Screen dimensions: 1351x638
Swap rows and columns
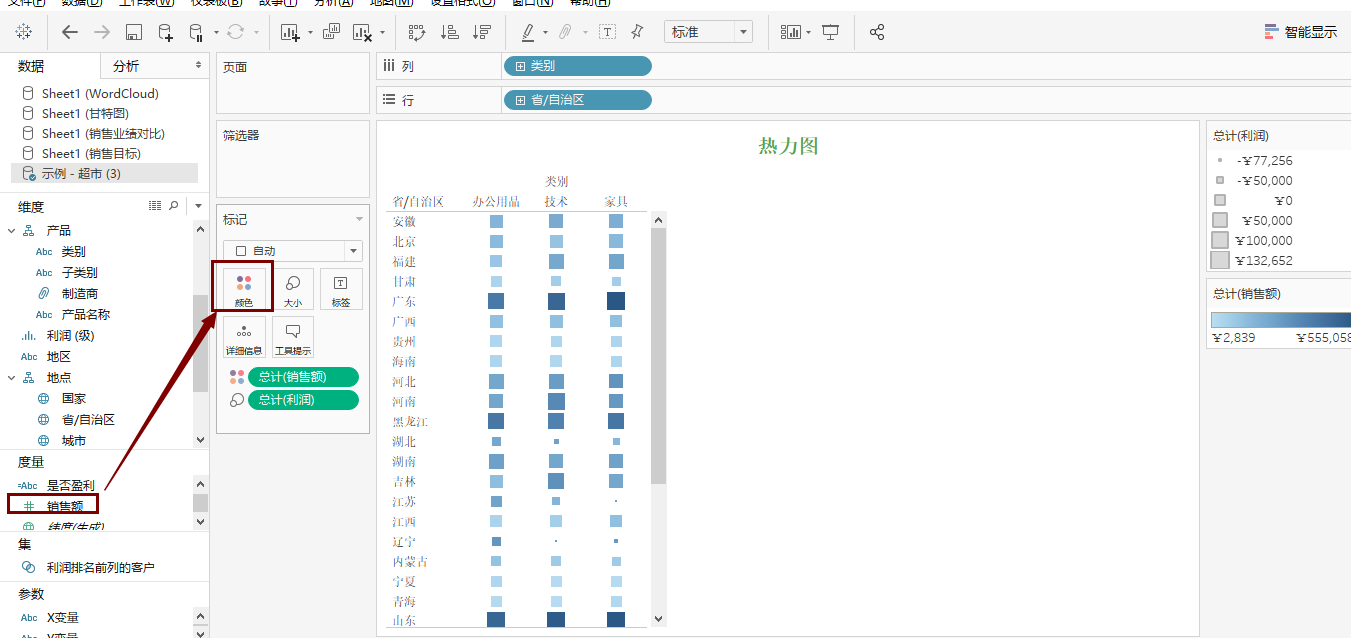pyautogui.click(x=418, y=32)
